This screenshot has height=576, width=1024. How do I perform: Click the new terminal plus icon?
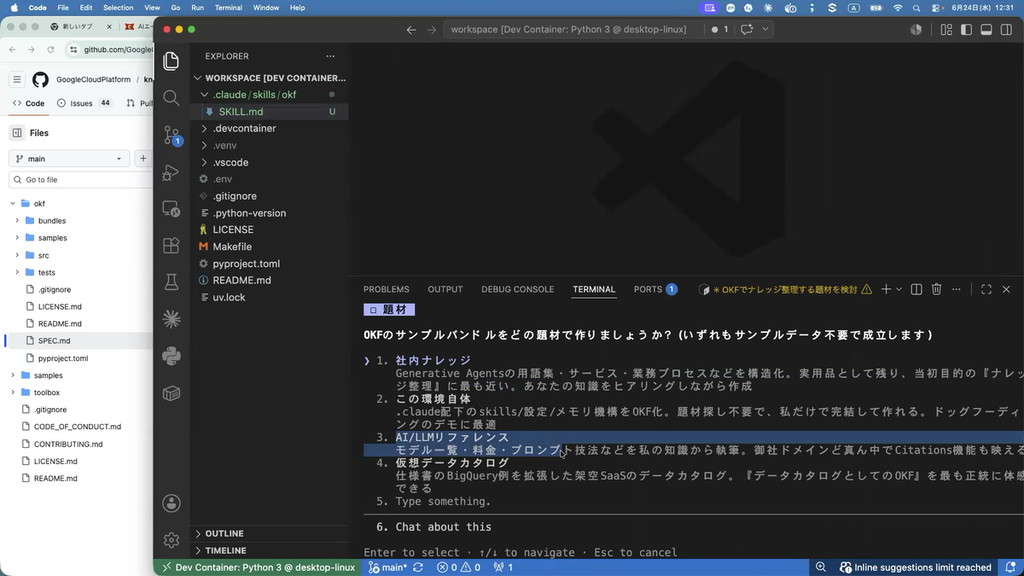tap(886, 289)
